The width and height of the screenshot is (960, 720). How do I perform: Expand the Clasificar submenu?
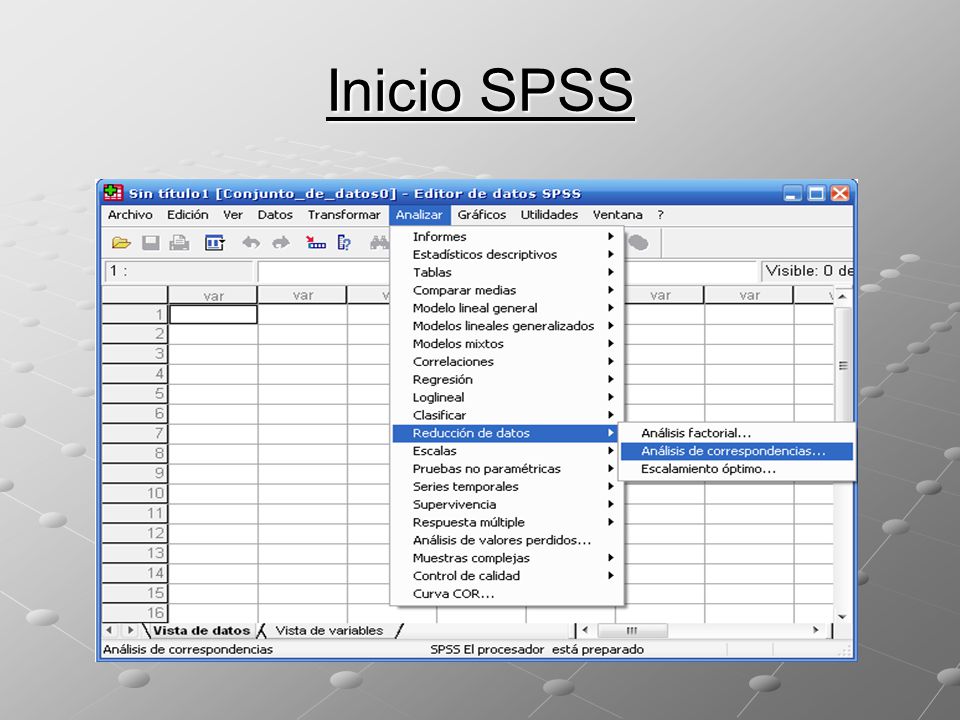(507, 415)
